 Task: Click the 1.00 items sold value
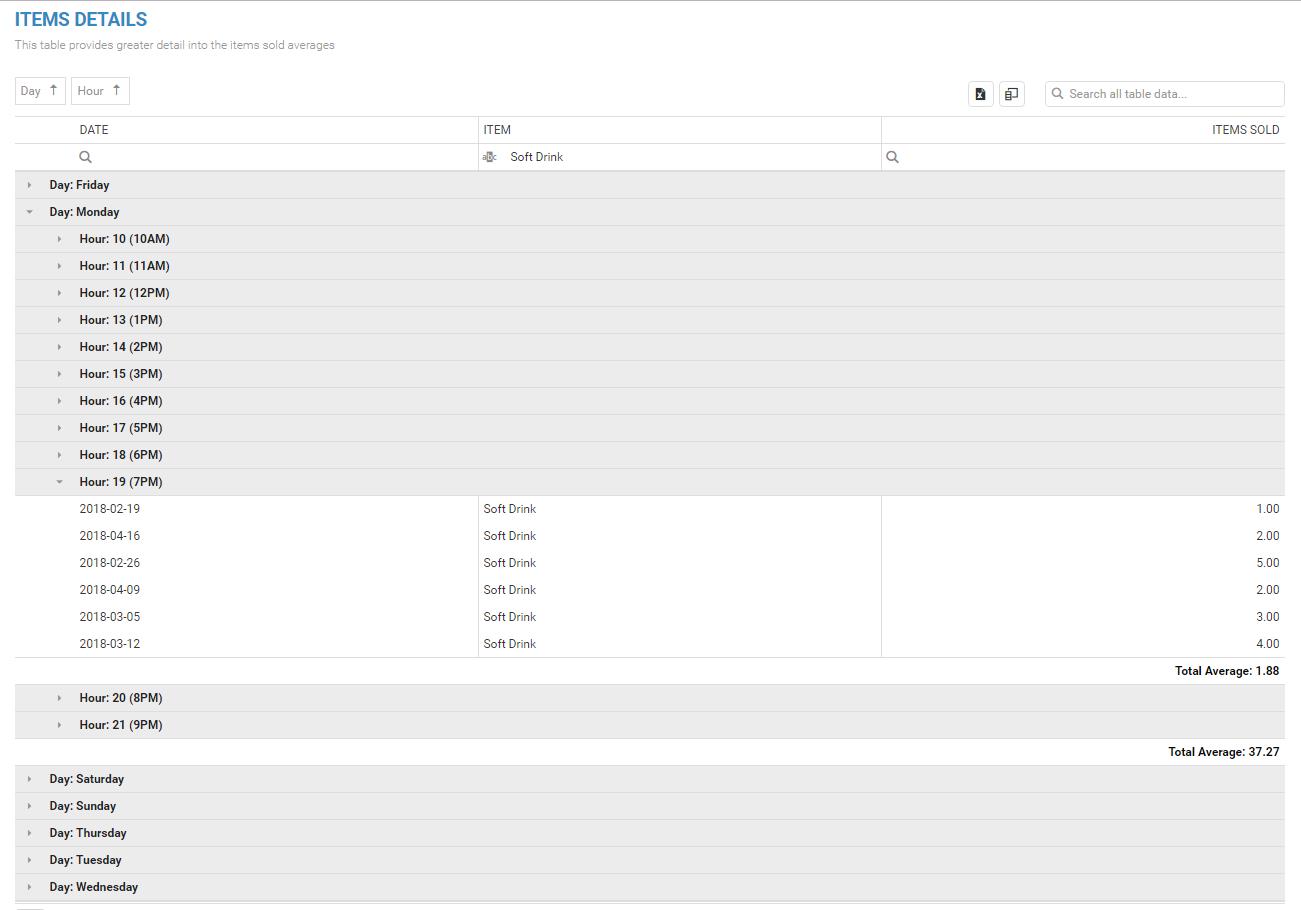[1267, 509]
